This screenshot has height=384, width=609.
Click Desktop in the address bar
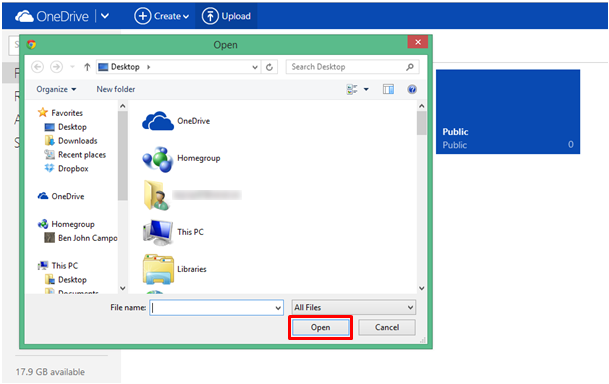125,67
